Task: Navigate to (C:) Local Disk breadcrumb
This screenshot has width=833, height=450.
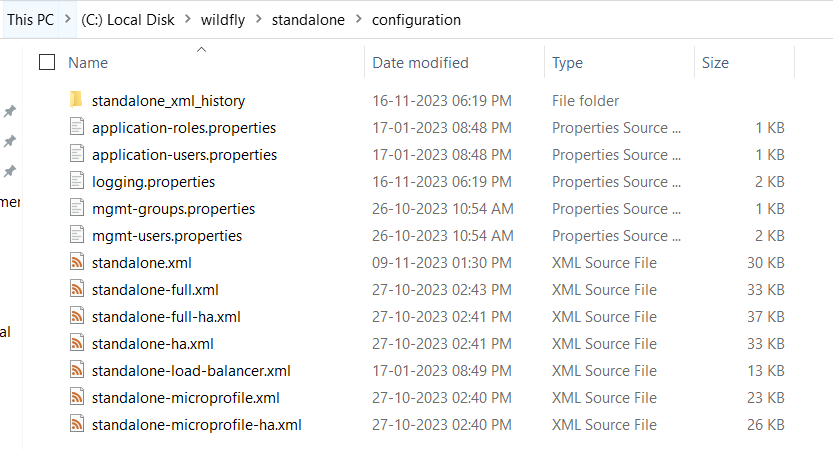Action: (128, 20)
